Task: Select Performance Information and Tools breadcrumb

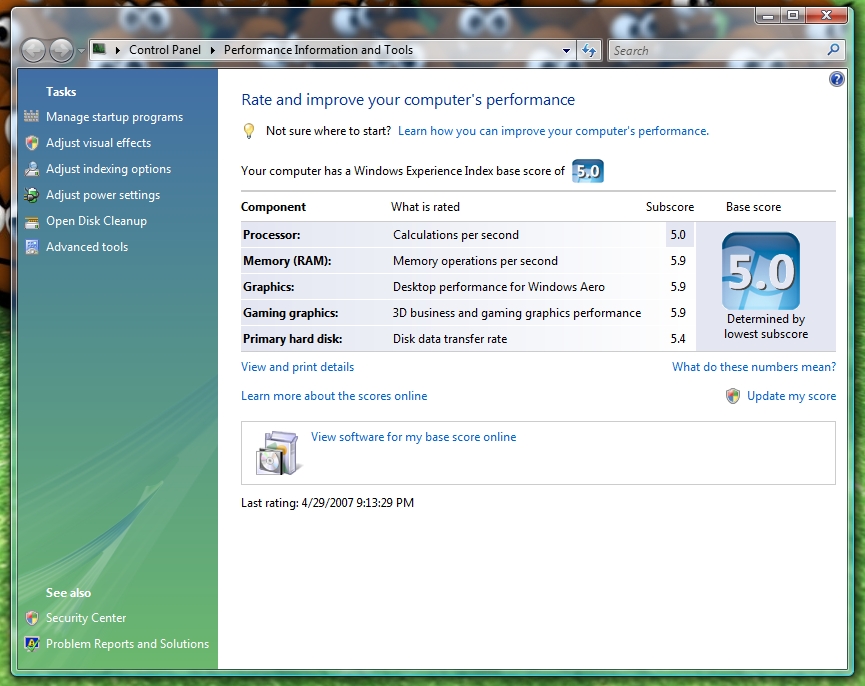Action: click(318, 50)
